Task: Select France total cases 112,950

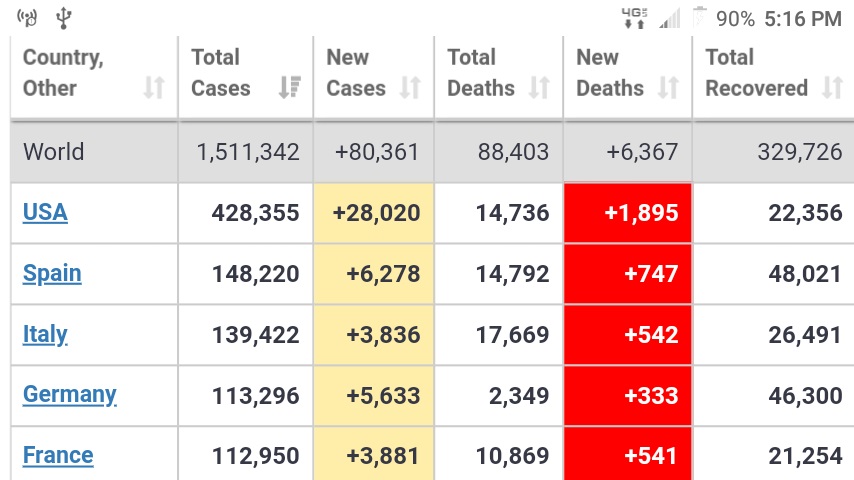Action: coord(255,456)
